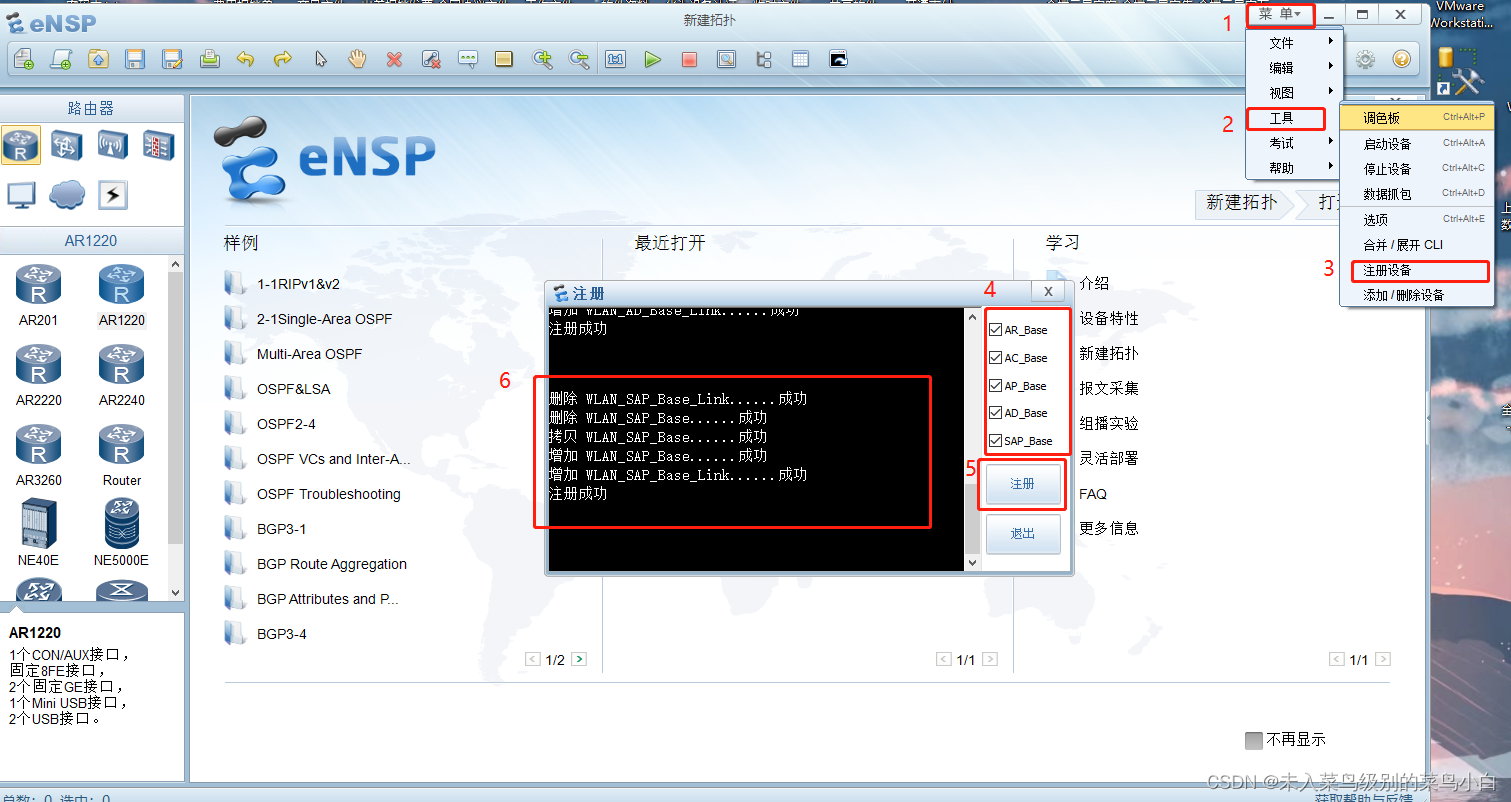1511x802 pixels.
Task: Choose 调色板 from the tools submenu
Action: coord(1416,118)
